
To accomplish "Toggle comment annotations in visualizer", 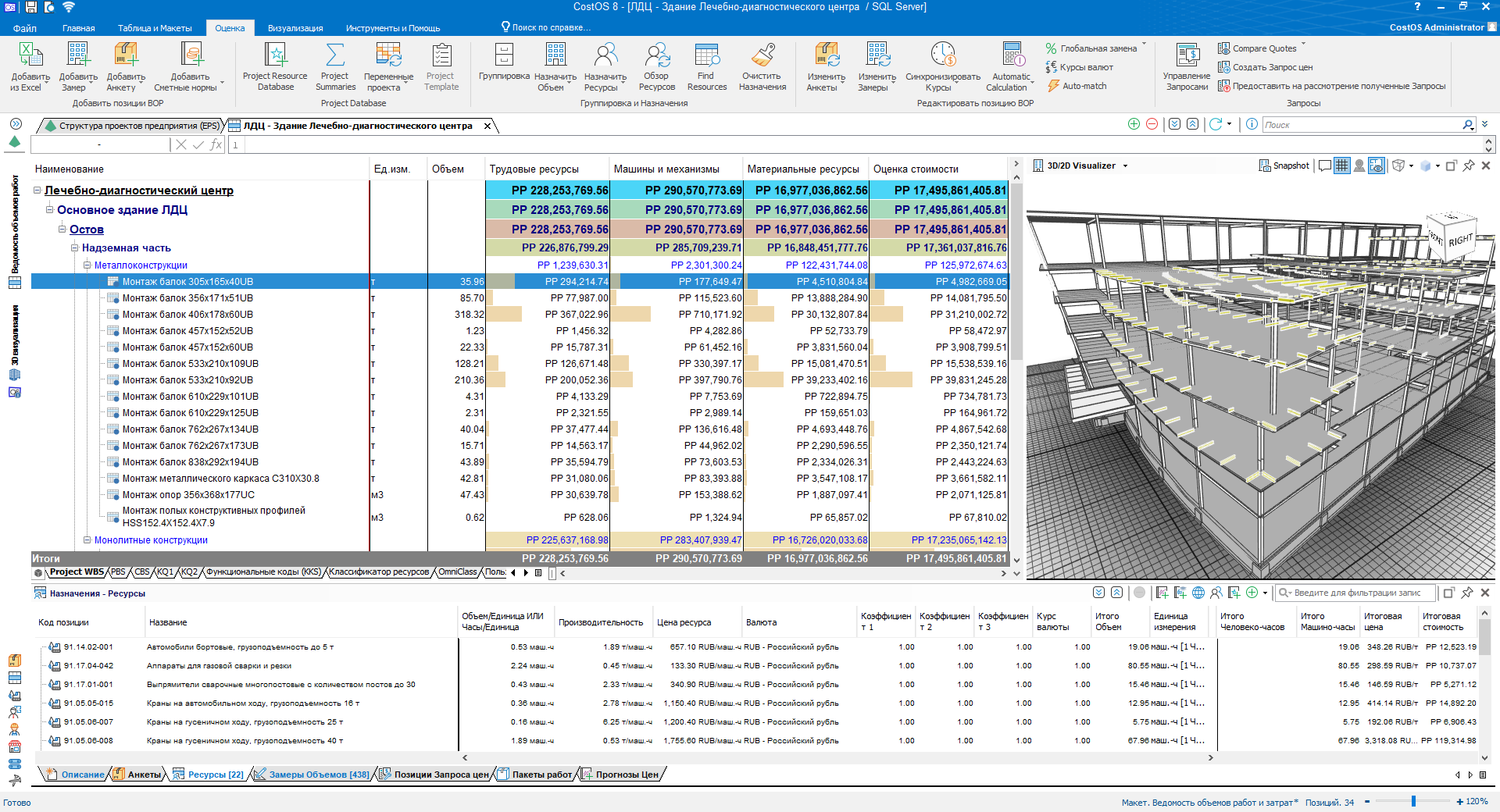I will point(1324,166).
